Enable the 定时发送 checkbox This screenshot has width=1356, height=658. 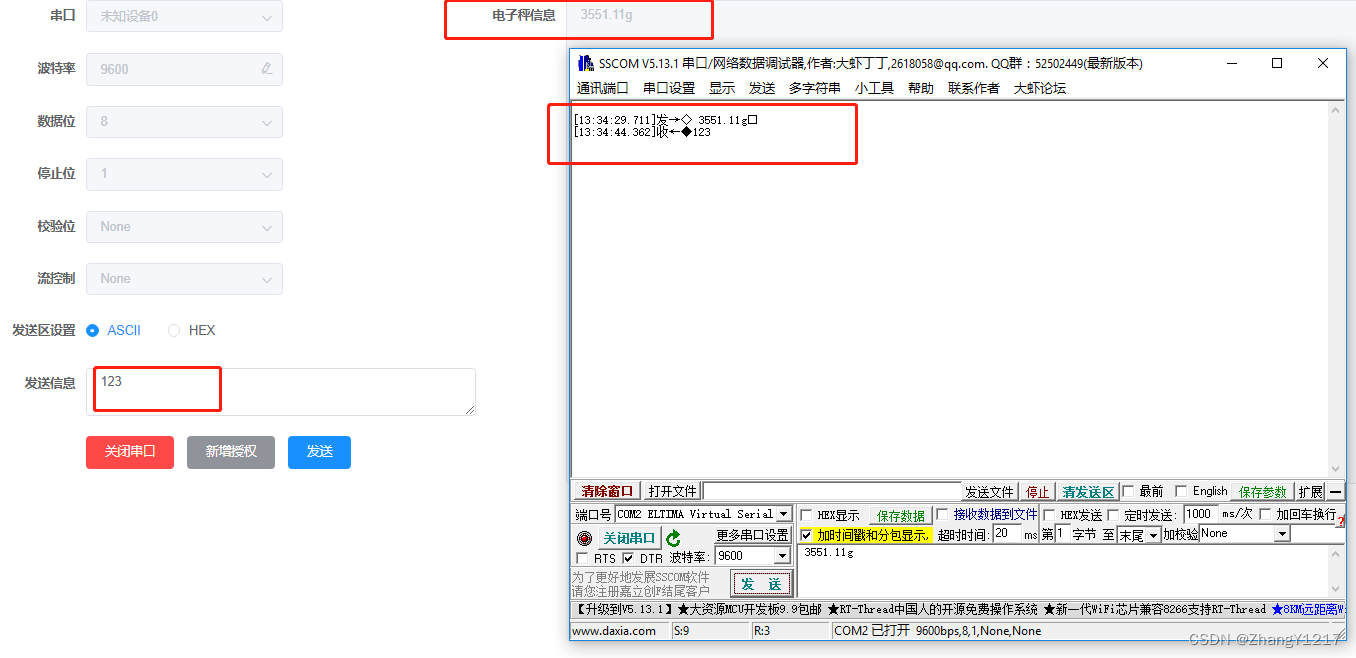point(1113,515)
